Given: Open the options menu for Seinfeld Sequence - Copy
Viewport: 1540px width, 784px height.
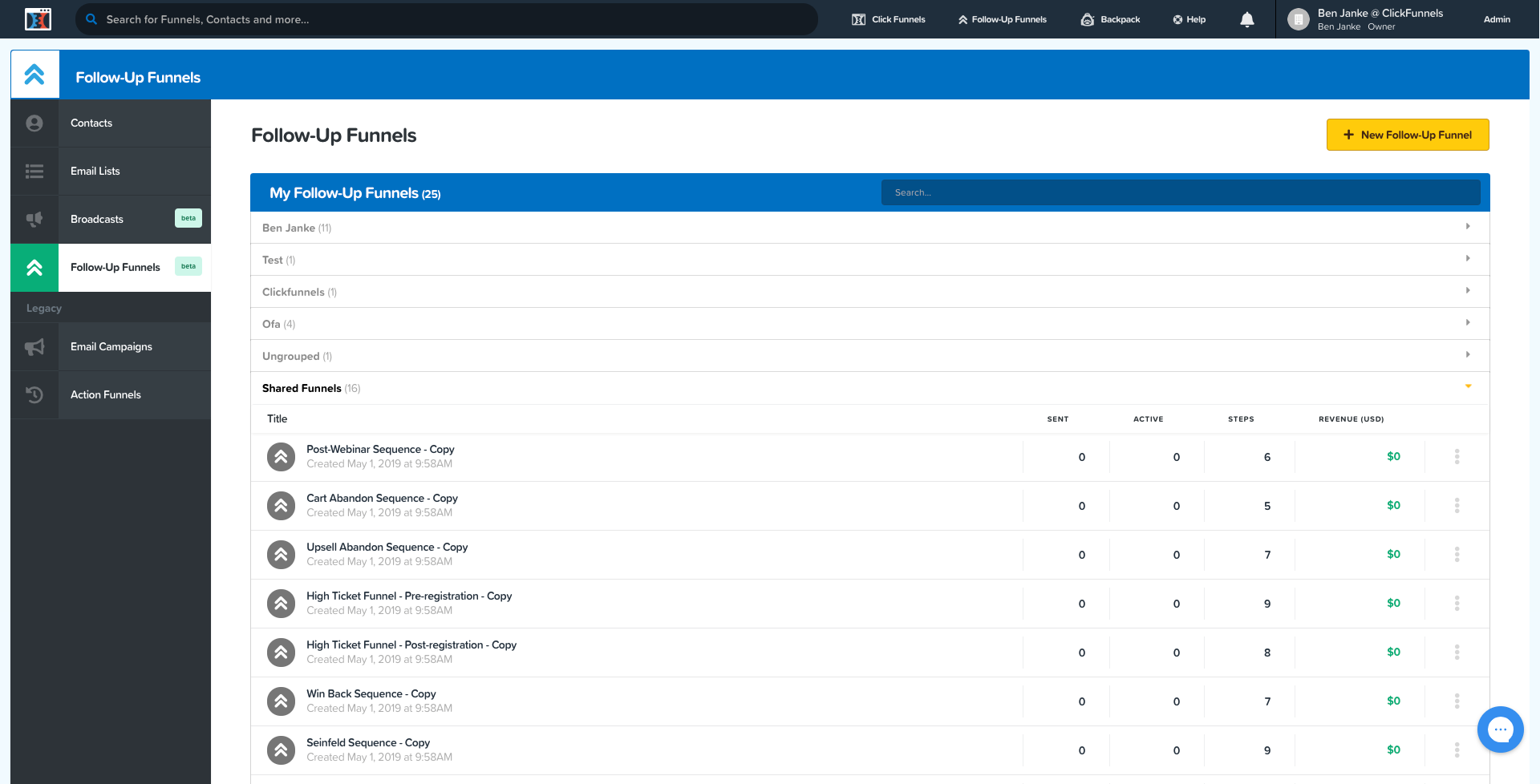Looking at the screenshot, I should tap(1457, 750).
